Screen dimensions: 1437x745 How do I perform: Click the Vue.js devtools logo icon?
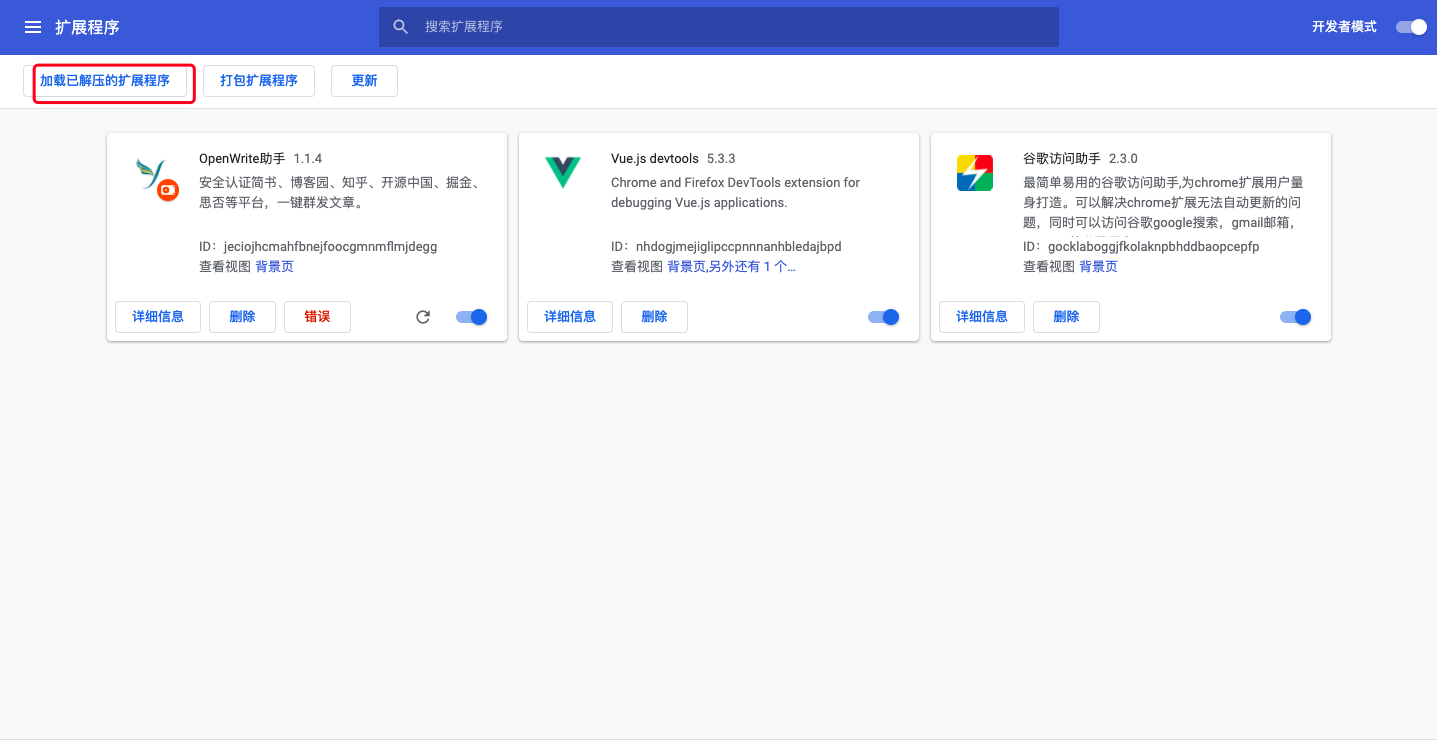tap(562, 173)
